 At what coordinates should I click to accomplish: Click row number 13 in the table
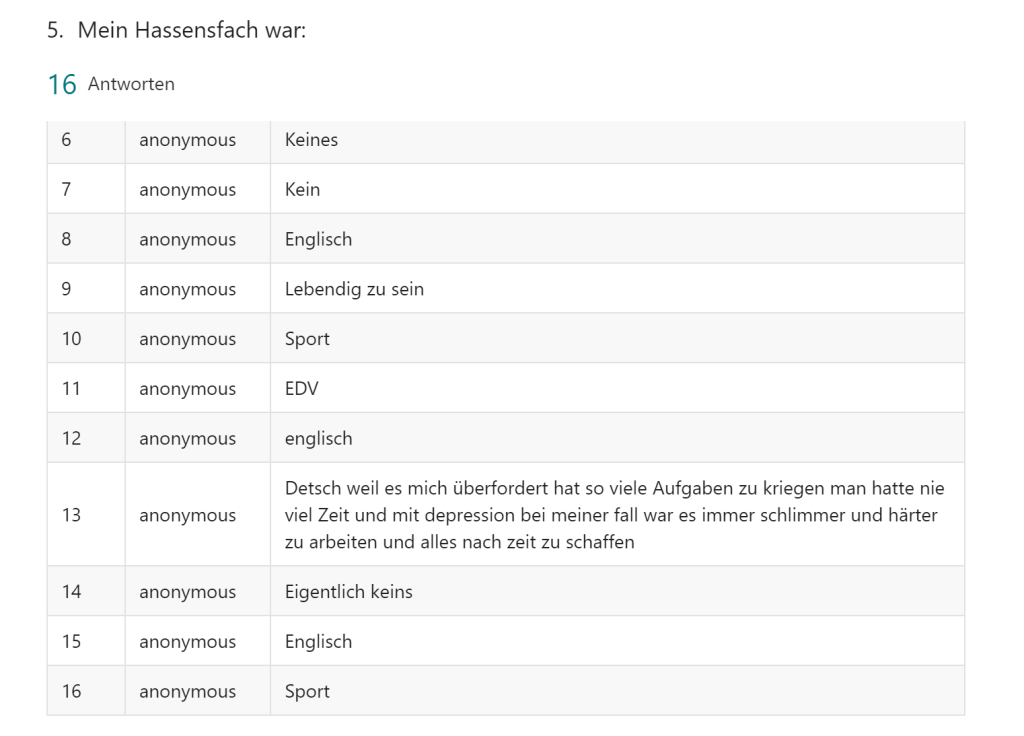(x=72, y=516)
